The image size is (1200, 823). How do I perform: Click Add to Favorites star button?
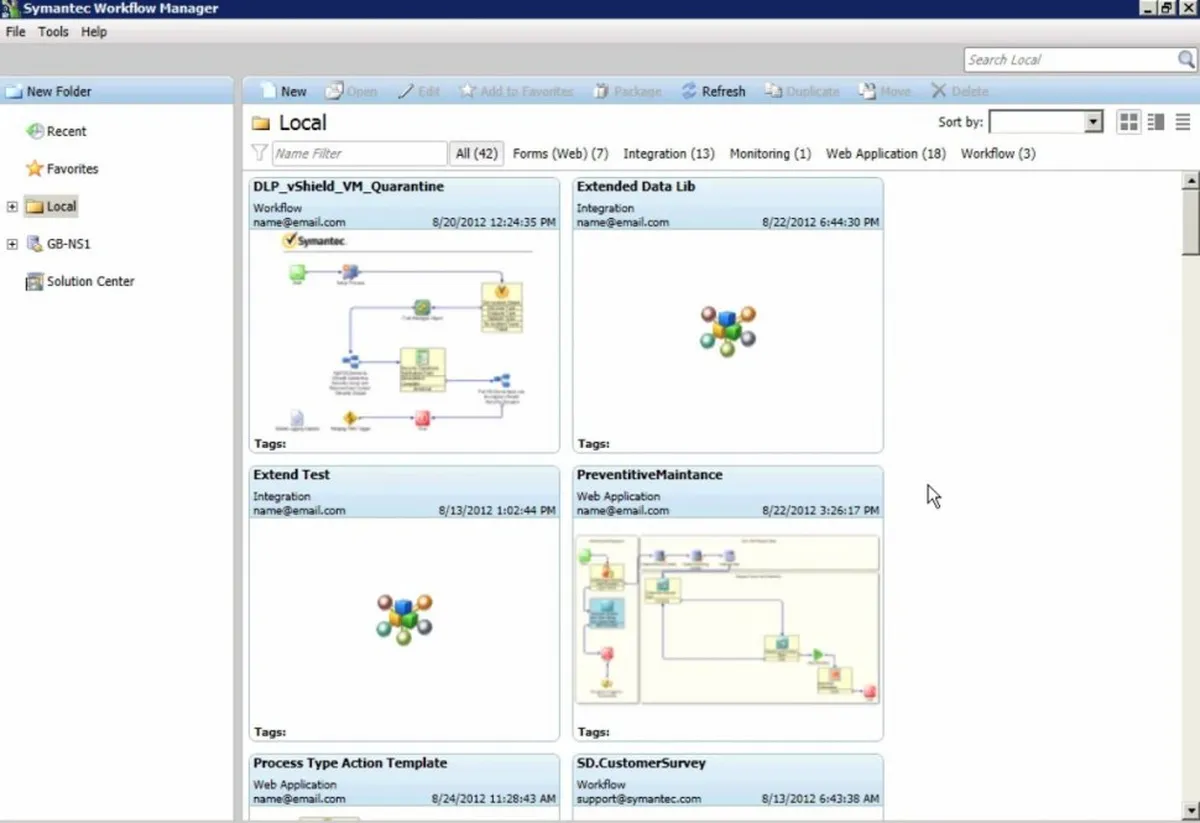[516, 91]
